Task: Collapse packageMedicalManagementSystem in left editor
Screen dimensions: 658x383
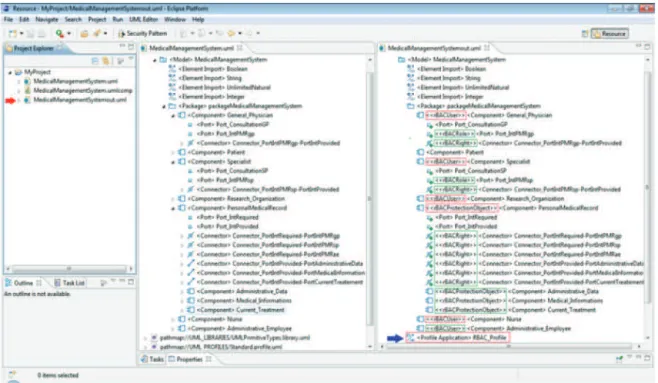Action: click(x=164, y=106)
